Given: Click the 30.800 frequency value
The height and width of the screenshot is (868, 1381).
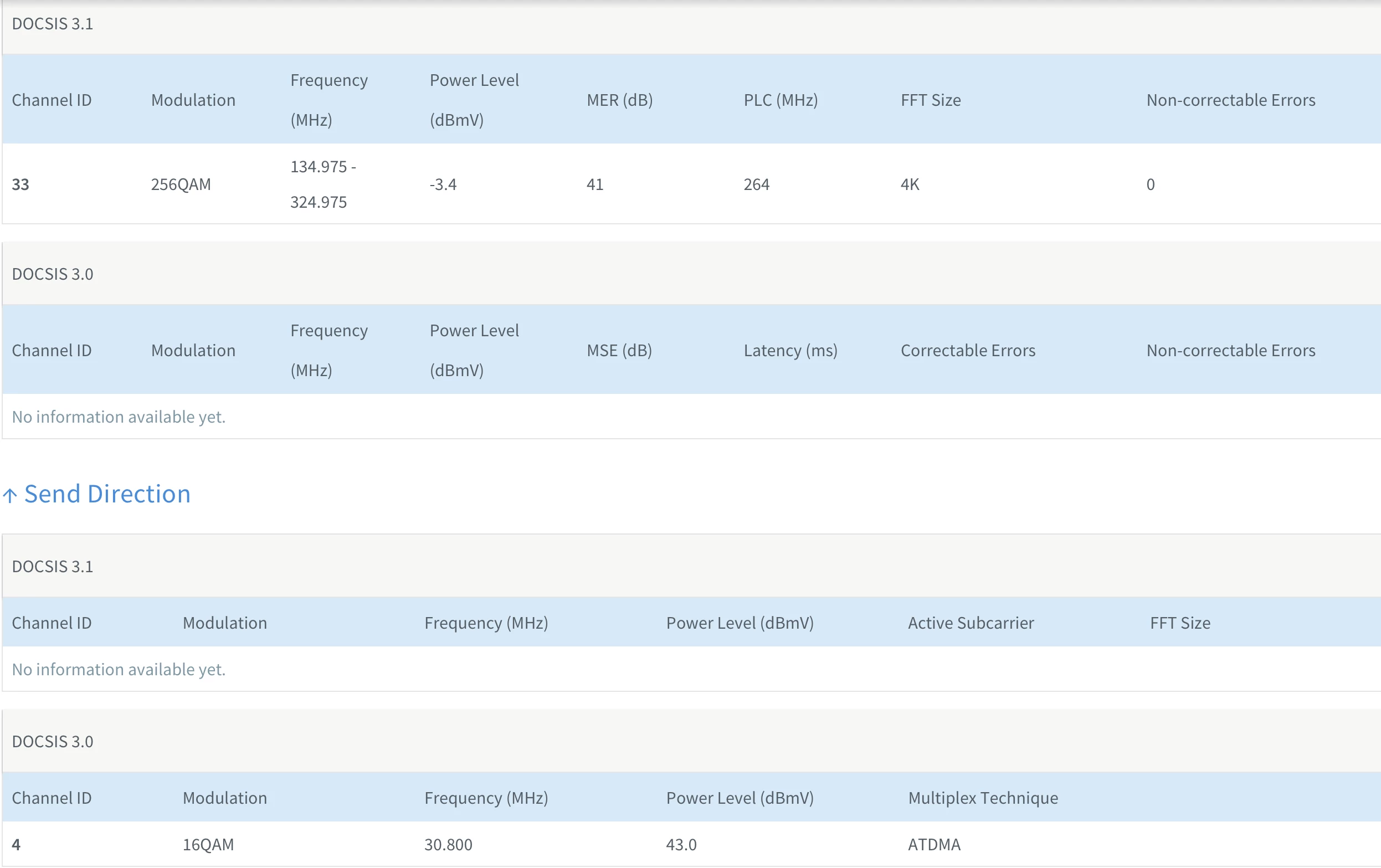Looking at the screenshot, I should tap(448, 844).
